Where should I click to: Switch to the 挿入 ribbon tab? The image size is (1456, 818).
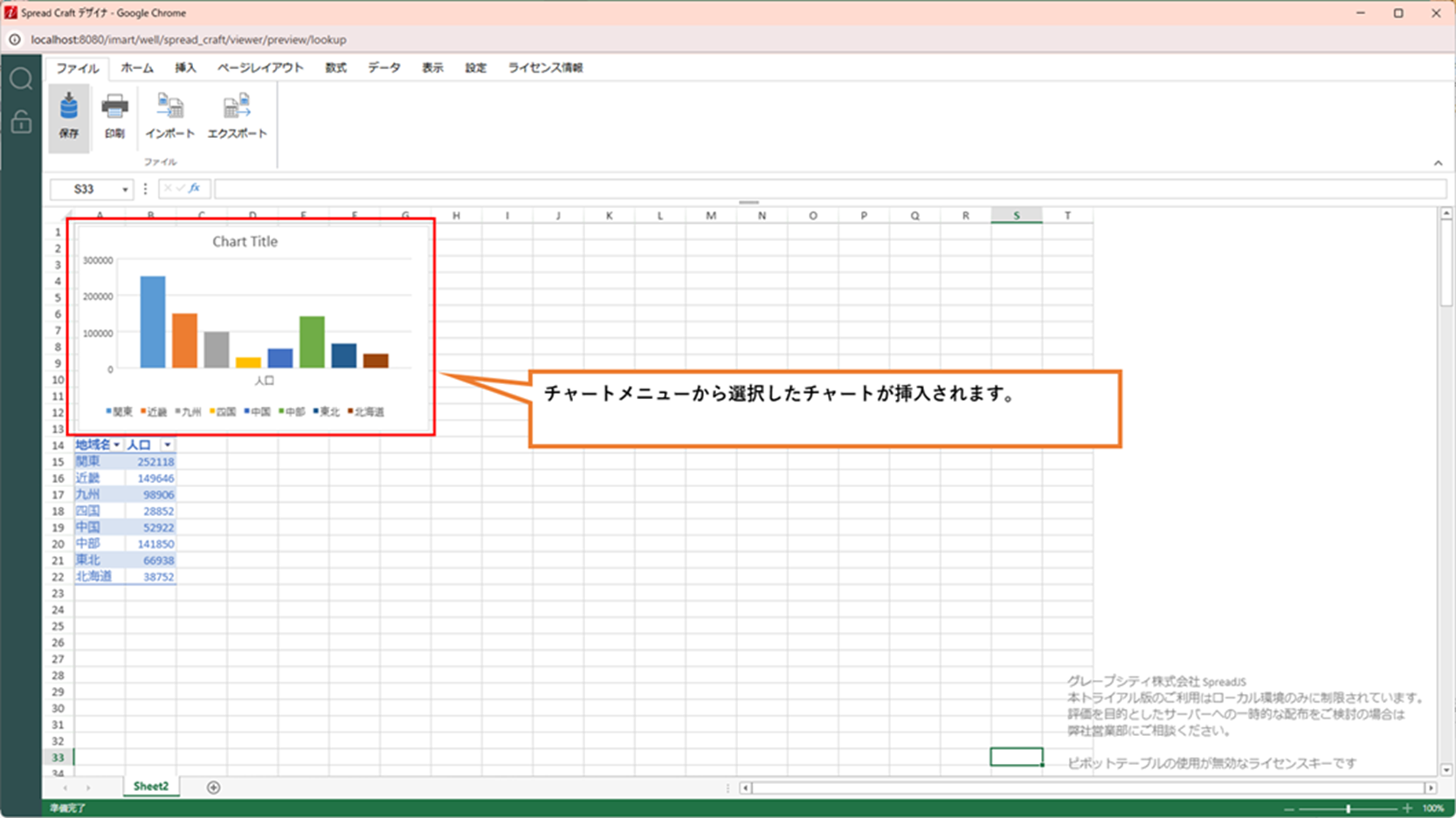pos(185,68)
